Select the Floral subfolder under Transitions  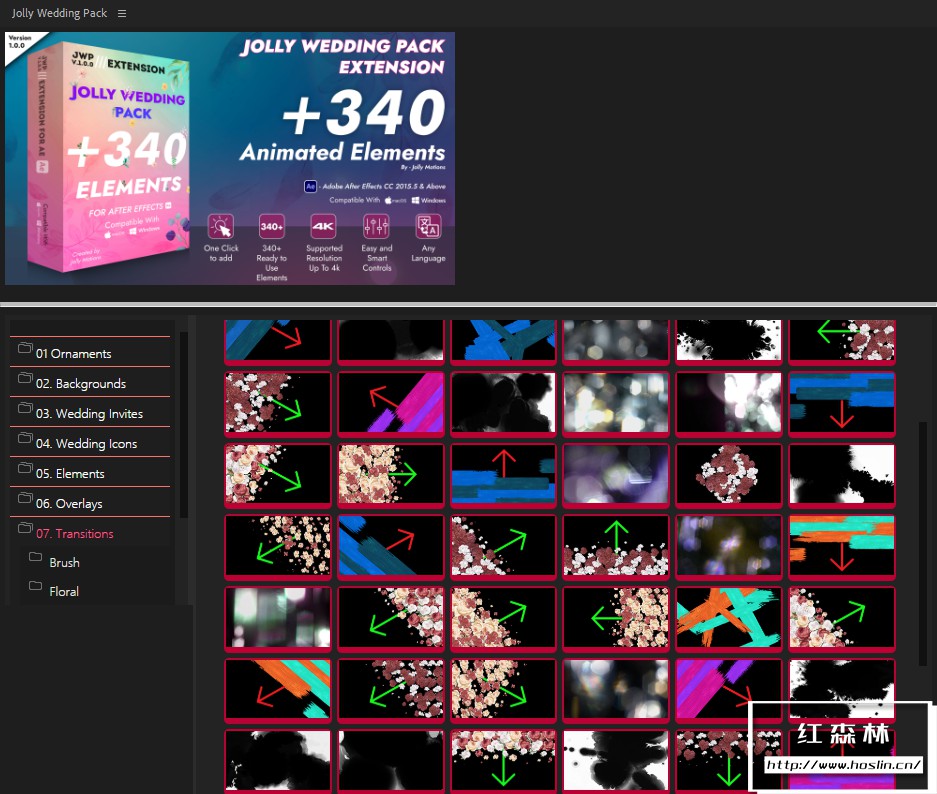tap(63, 591)
